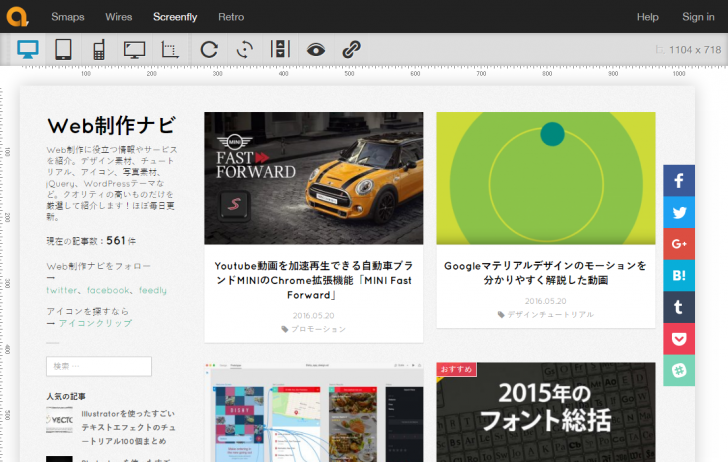Image resolution: width=728 pixels, height=462 pixels.
Task: Open the facebook follow link
Action: 108,290
